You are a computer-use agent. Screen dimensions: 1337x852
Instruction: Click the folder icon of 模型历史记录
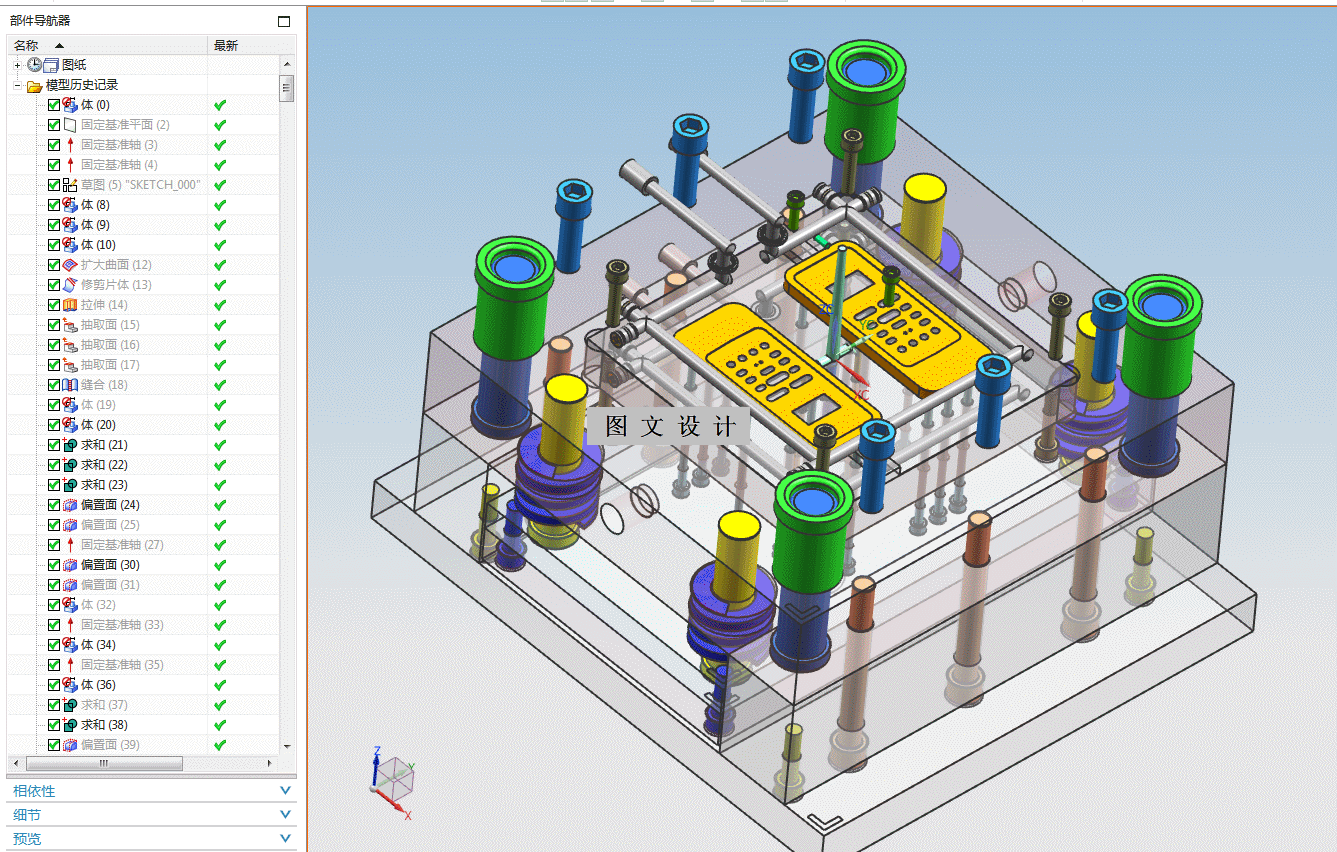tap(35, 86)
